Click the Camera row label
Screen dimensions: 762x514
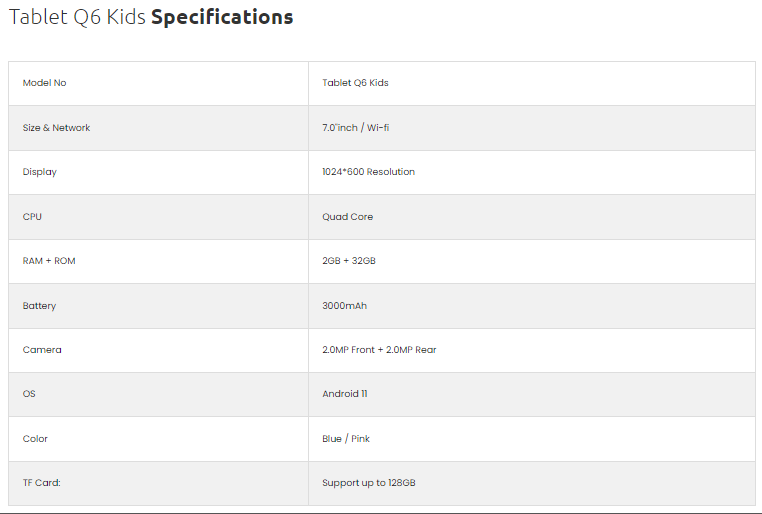[42, 350]
